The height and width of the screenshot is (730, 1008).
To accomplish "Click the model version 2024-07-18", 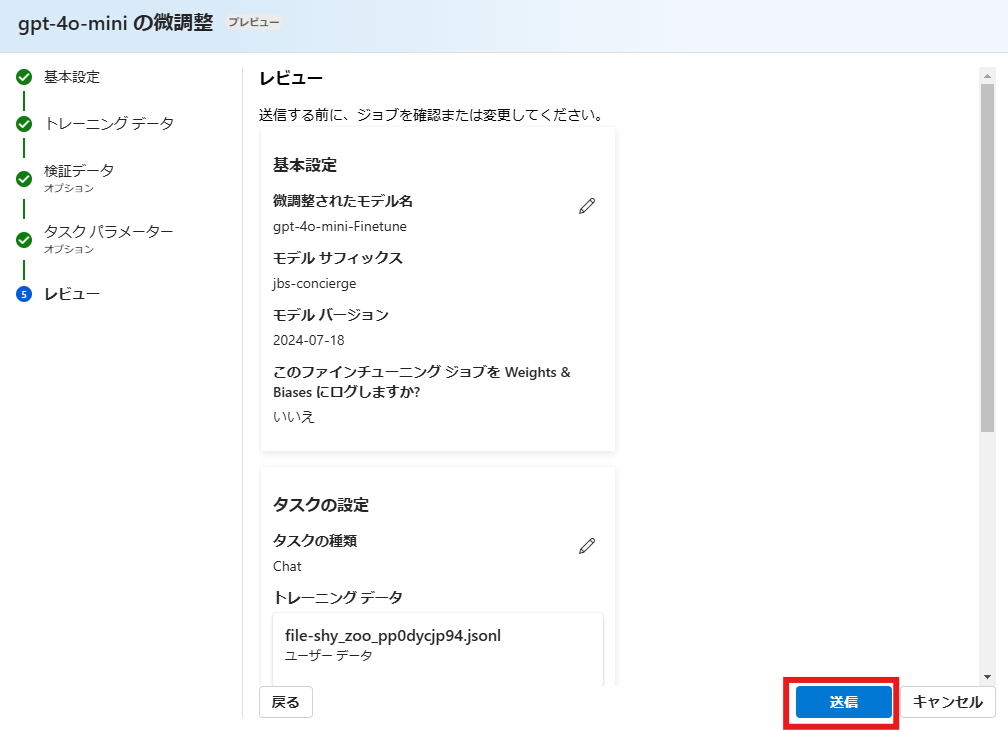I will point(309,340).
